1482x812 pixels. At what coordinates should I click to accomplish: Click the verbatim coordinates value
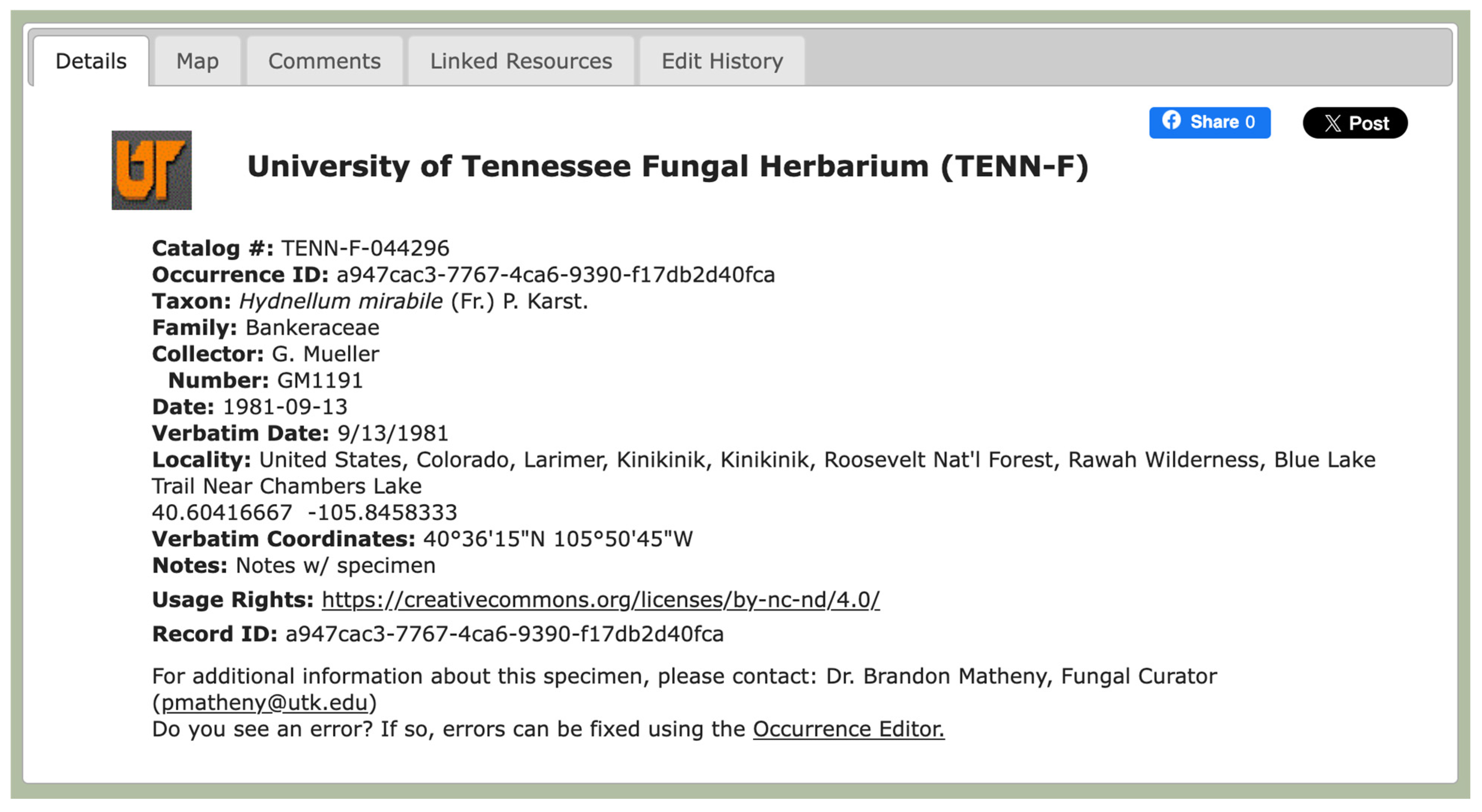(558, 539)
